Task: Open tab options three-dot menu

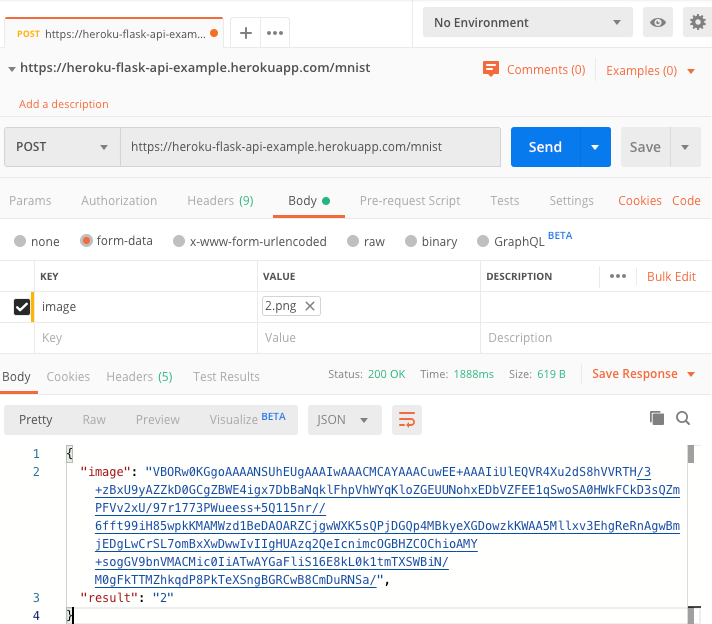Action: coord(275,33)
